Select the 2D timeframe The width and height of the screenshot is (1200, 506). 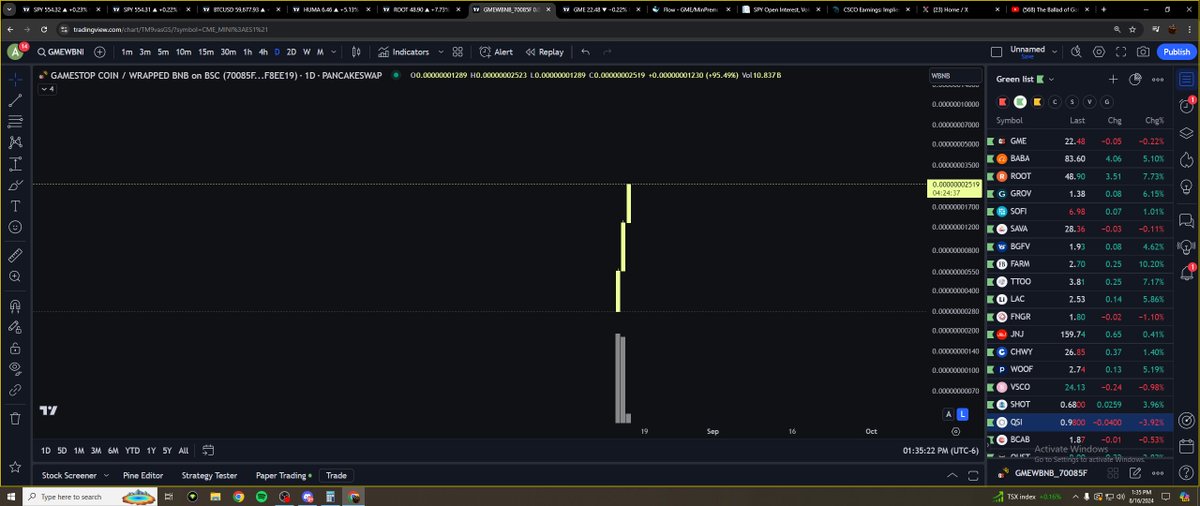pyautogui.click(x=291, y=52)
